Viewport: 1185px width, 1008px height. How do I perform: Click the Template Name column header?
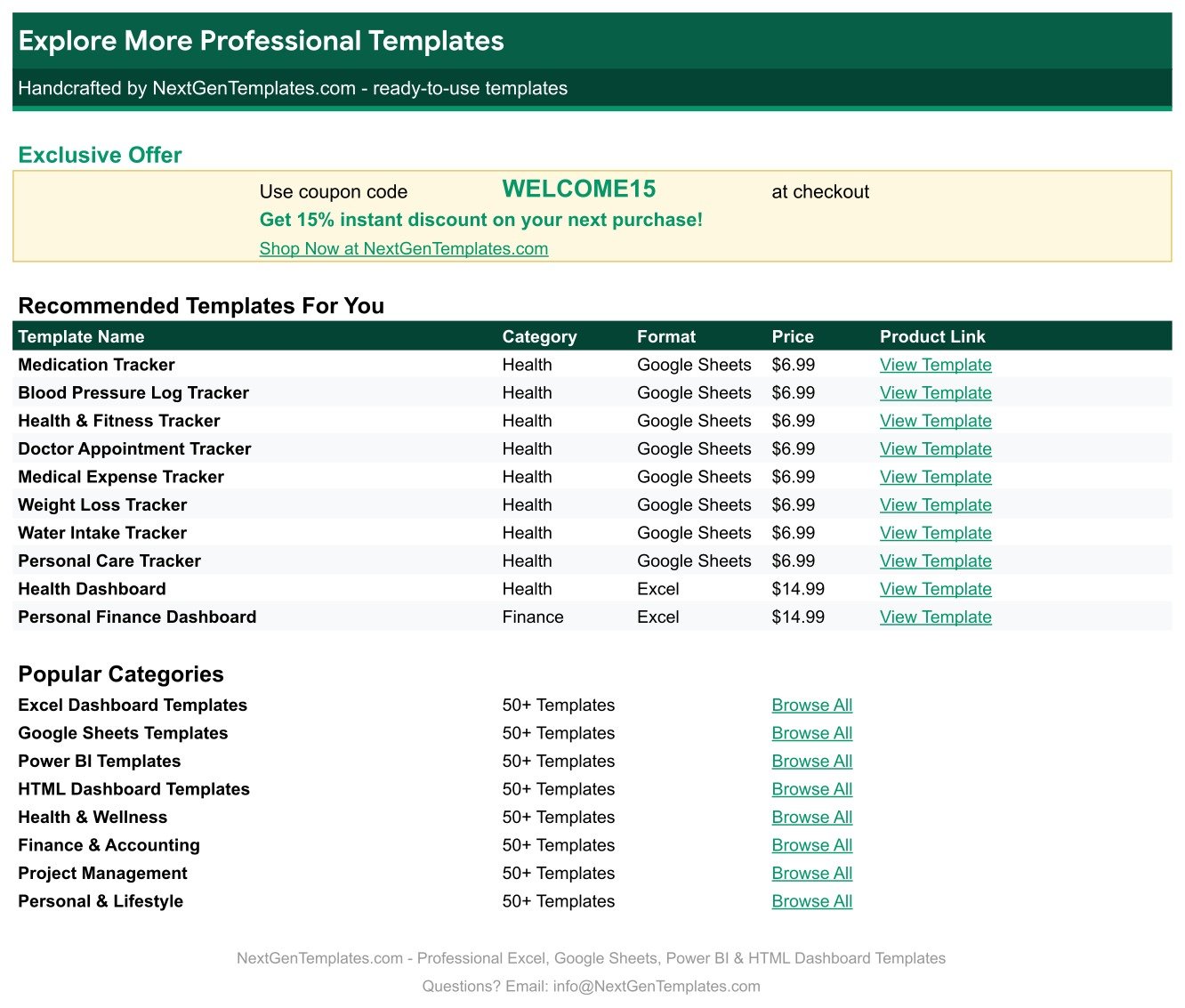click(81, 337)
